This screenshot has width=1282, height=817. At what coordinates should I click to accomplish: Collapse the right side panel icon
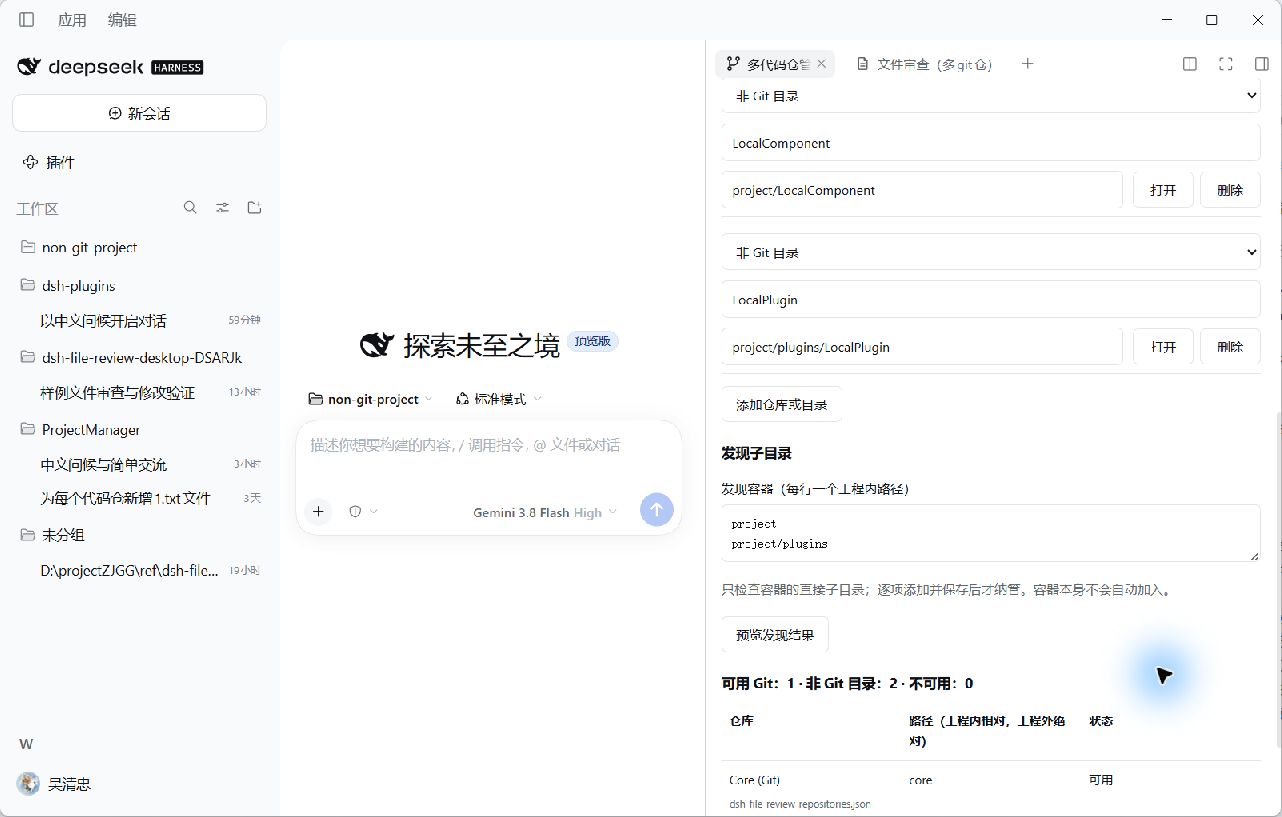click(1262, 64)
